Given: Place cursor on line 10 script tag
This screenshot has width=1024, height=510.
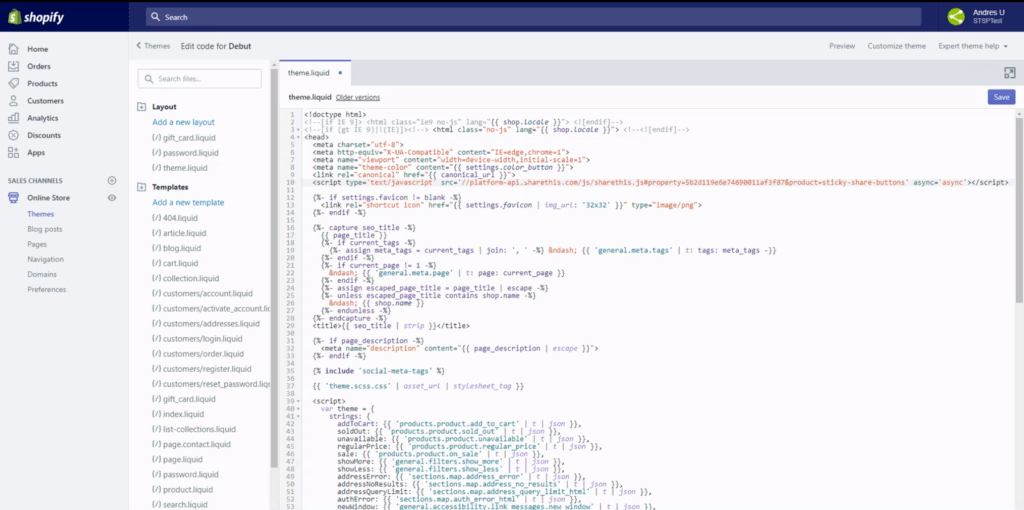Looking at the screenshot, I should (x=660, y=182).
